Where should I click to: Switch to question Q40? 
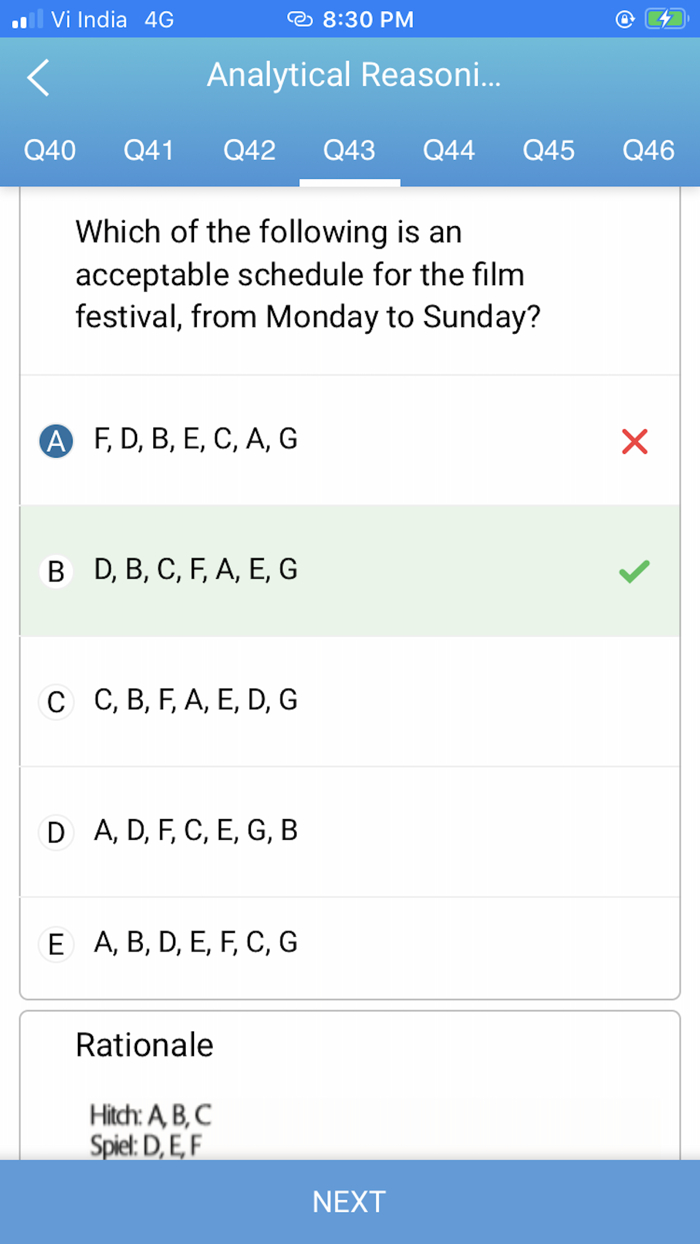[50, 151]
